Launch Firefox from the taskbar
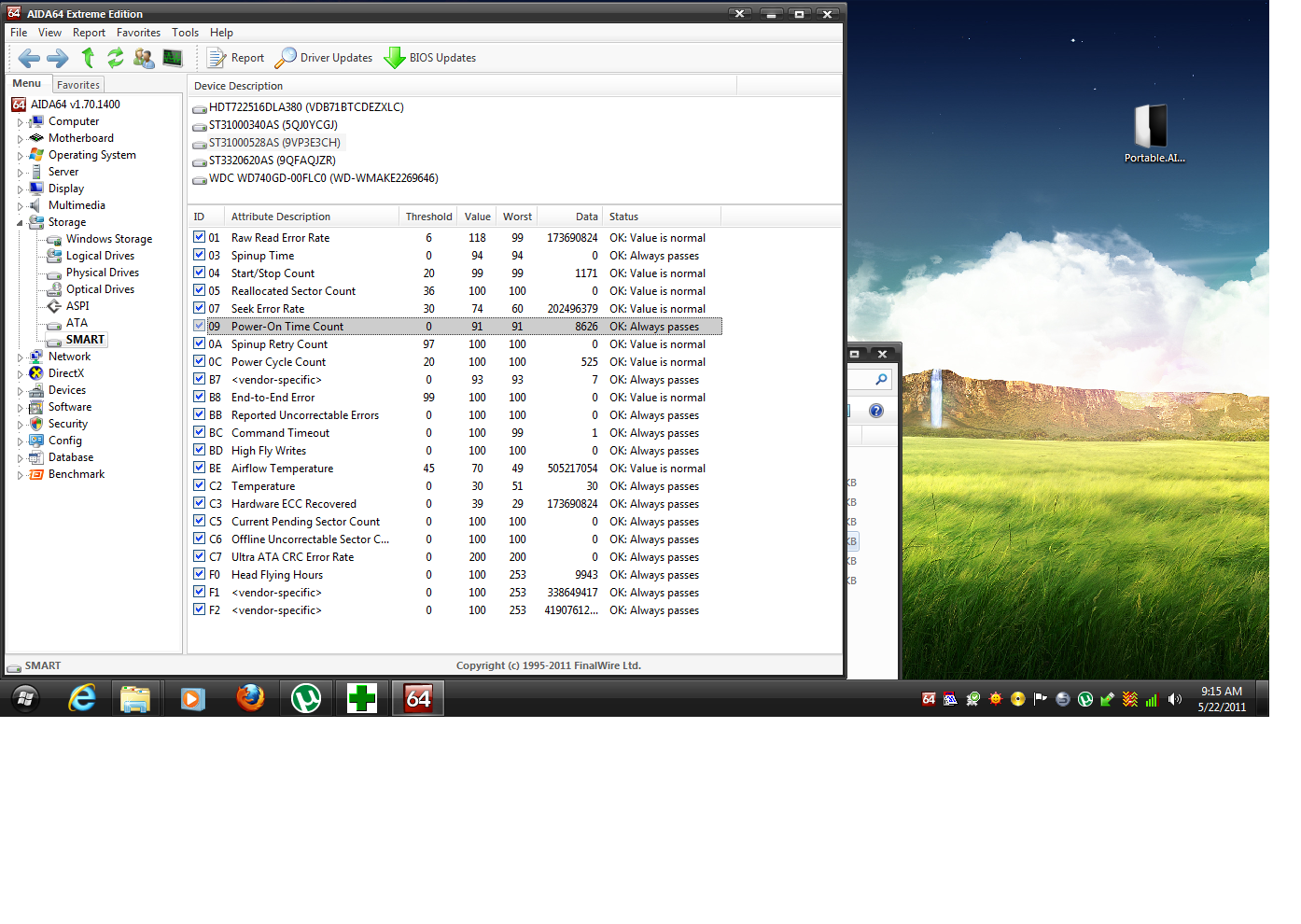Screen dimensions: 1301x924 point(250,698)
